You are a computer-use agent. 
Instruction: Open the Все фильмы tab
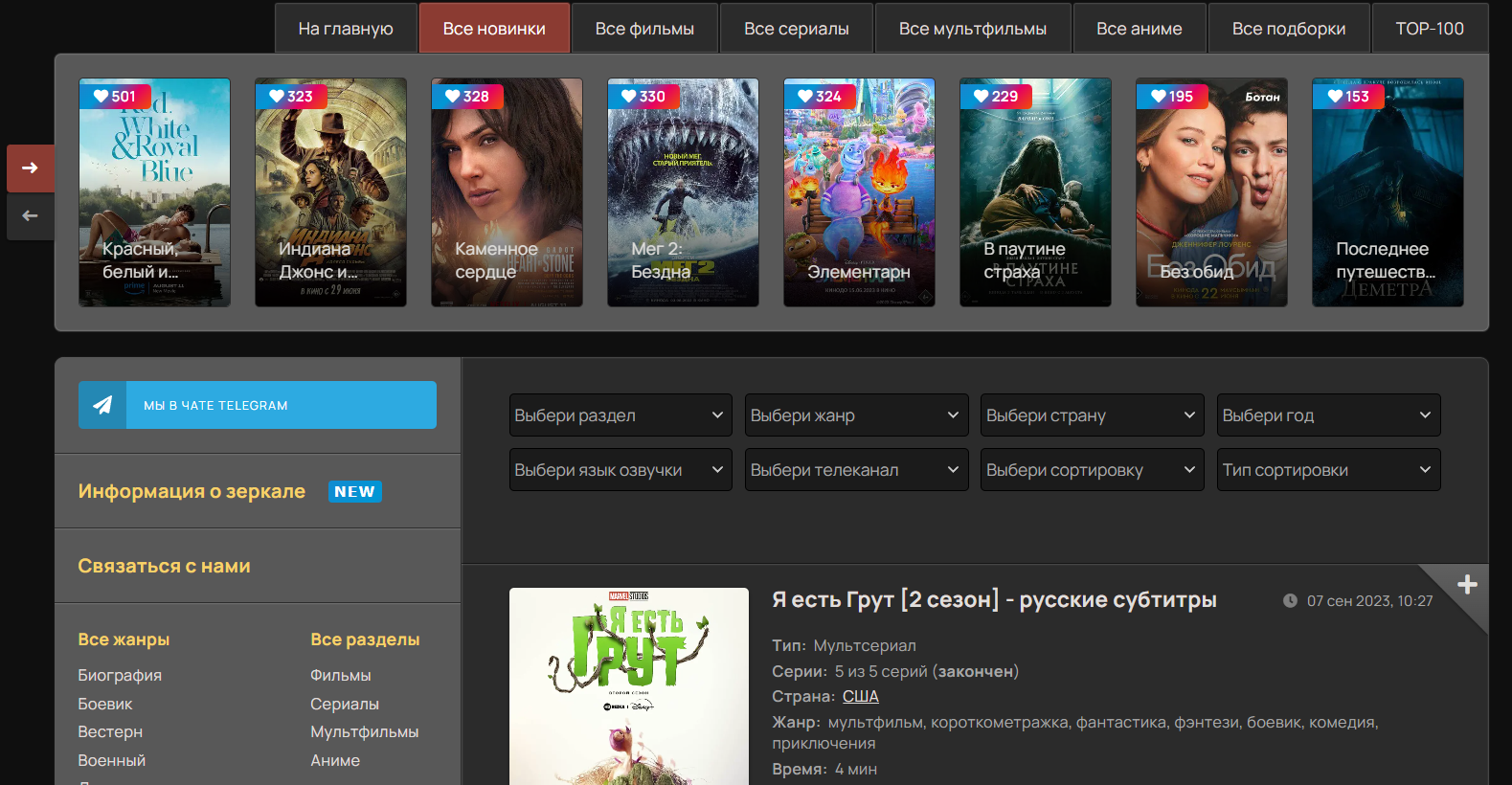tap(644, 29)
